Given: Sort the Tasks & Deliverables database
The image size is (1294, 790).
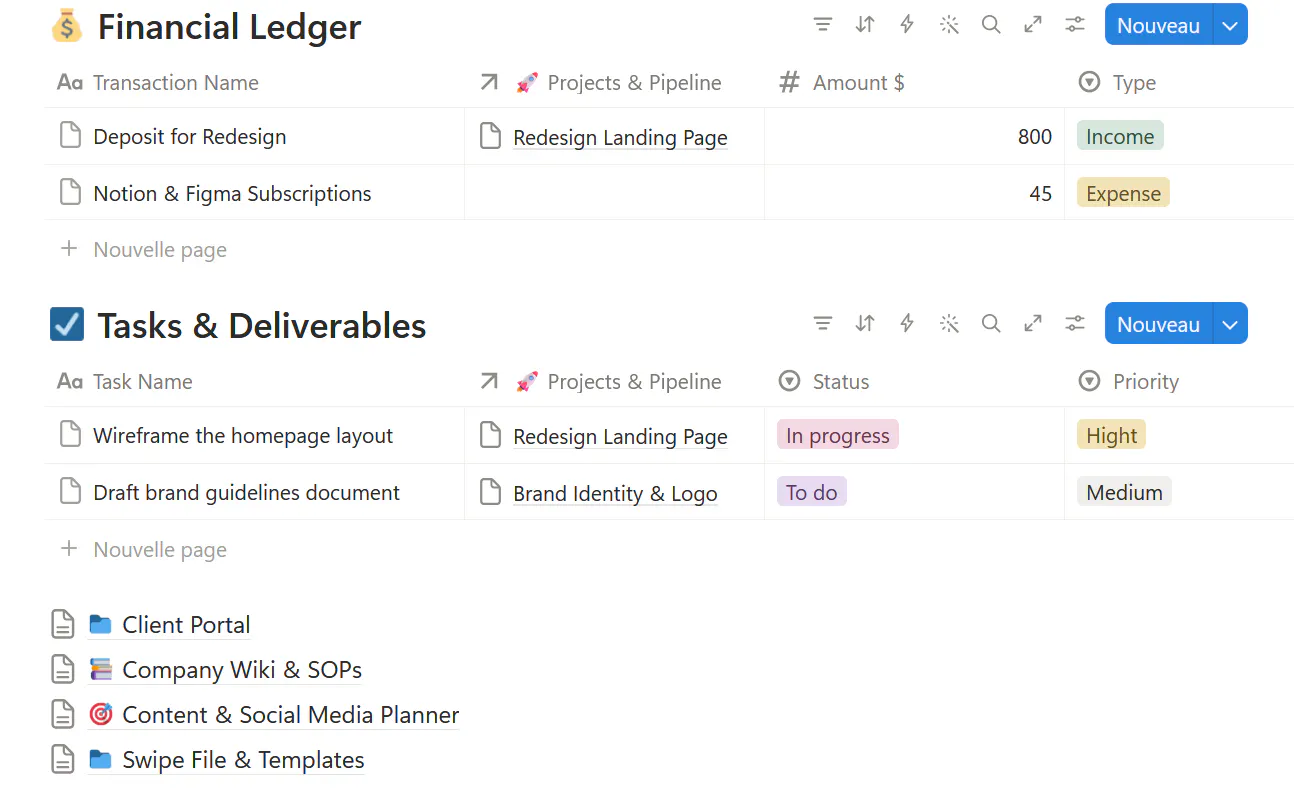Looking at the screenshot, I should pos(865,323).
